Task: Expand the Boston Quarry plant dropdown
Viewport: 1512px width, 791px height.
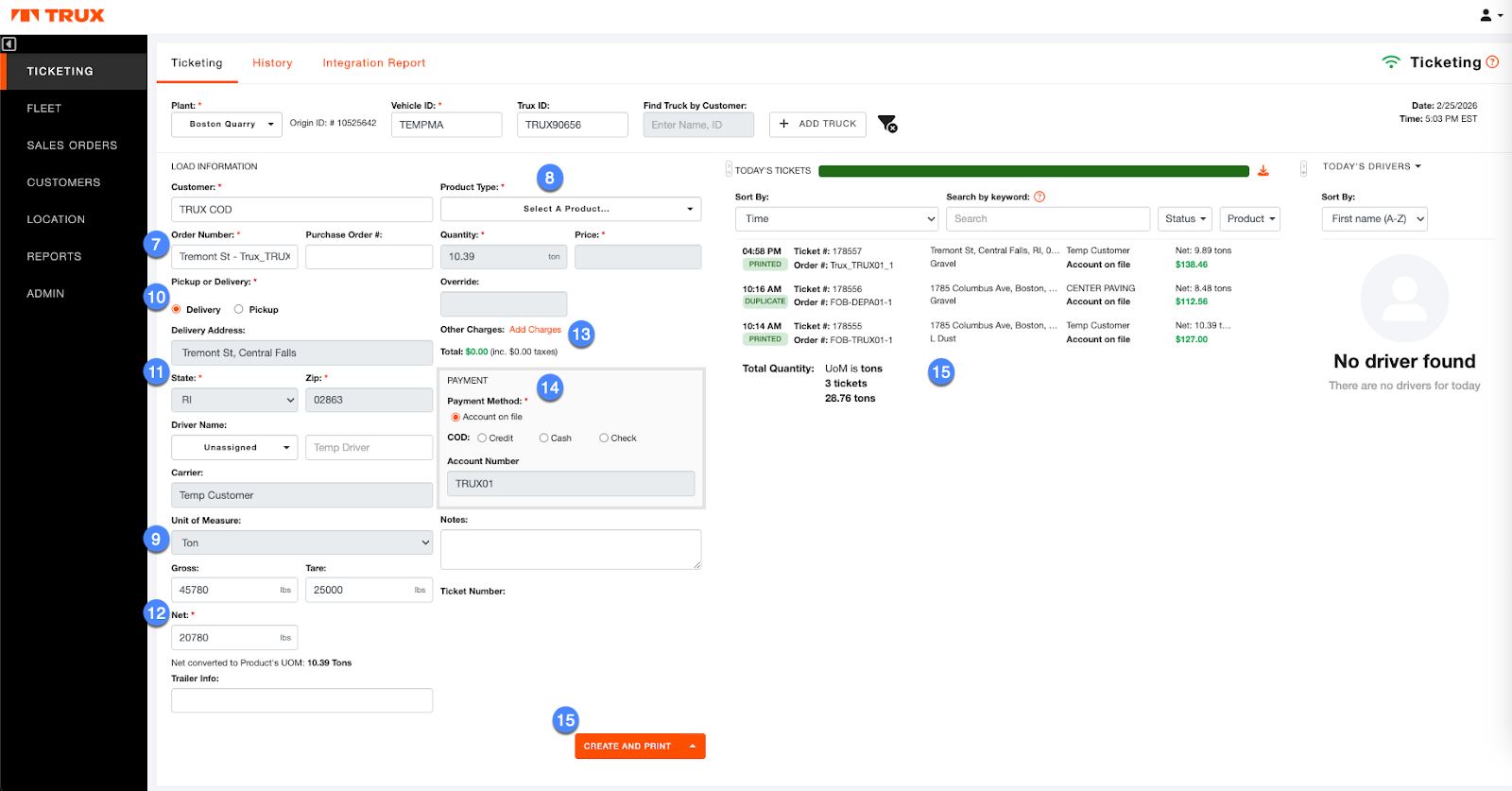Action: [227, 124]
